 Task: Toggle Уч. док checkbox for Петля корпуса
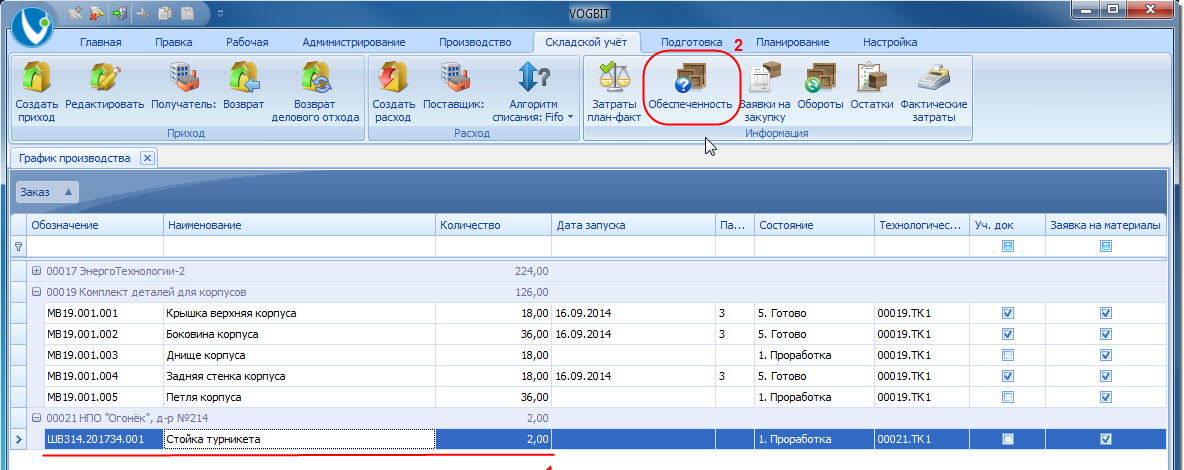tap(1007, 397)
